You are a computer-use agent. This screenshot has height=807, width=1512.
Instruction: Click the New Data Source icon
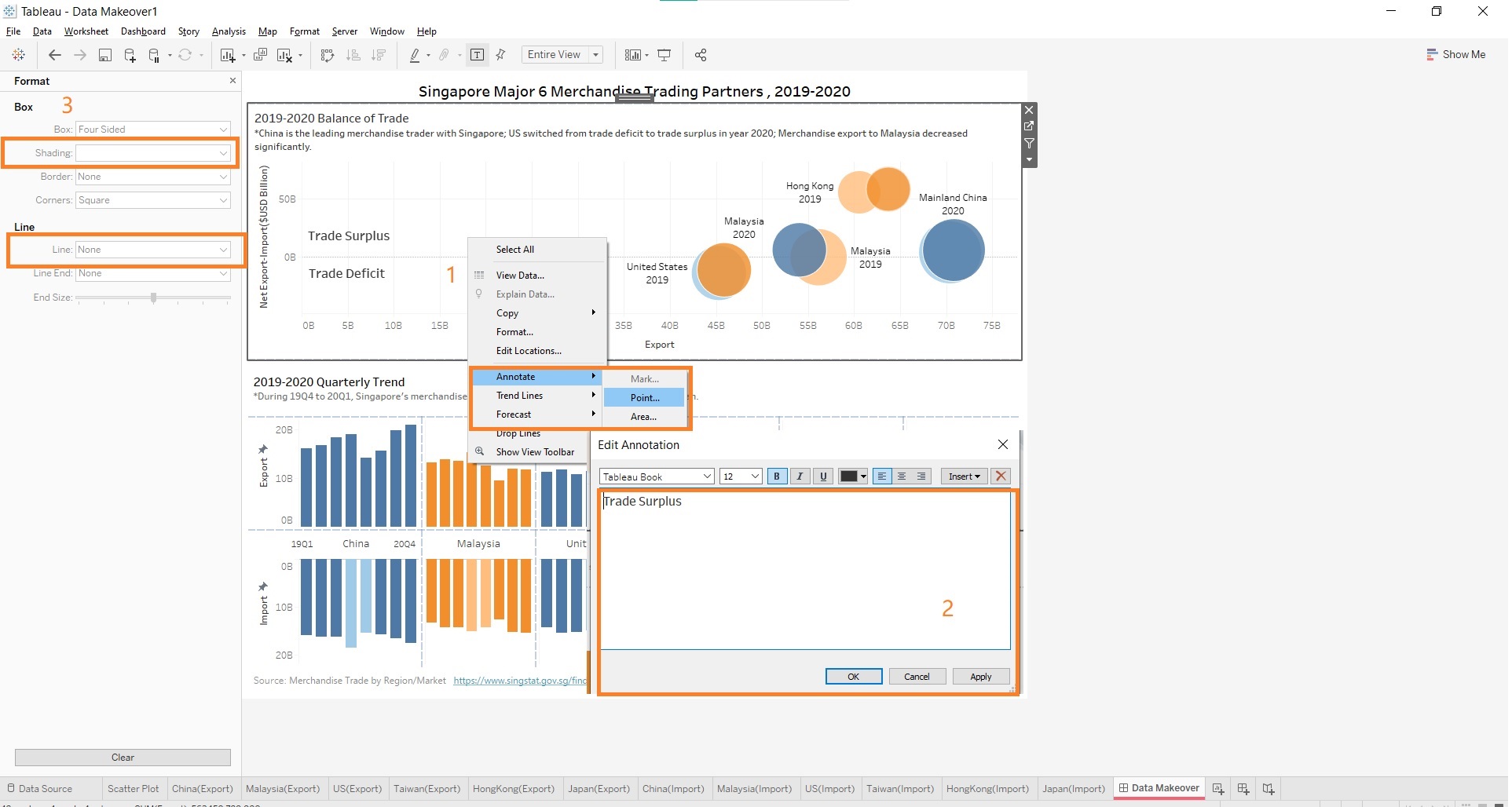click(130, 55)
